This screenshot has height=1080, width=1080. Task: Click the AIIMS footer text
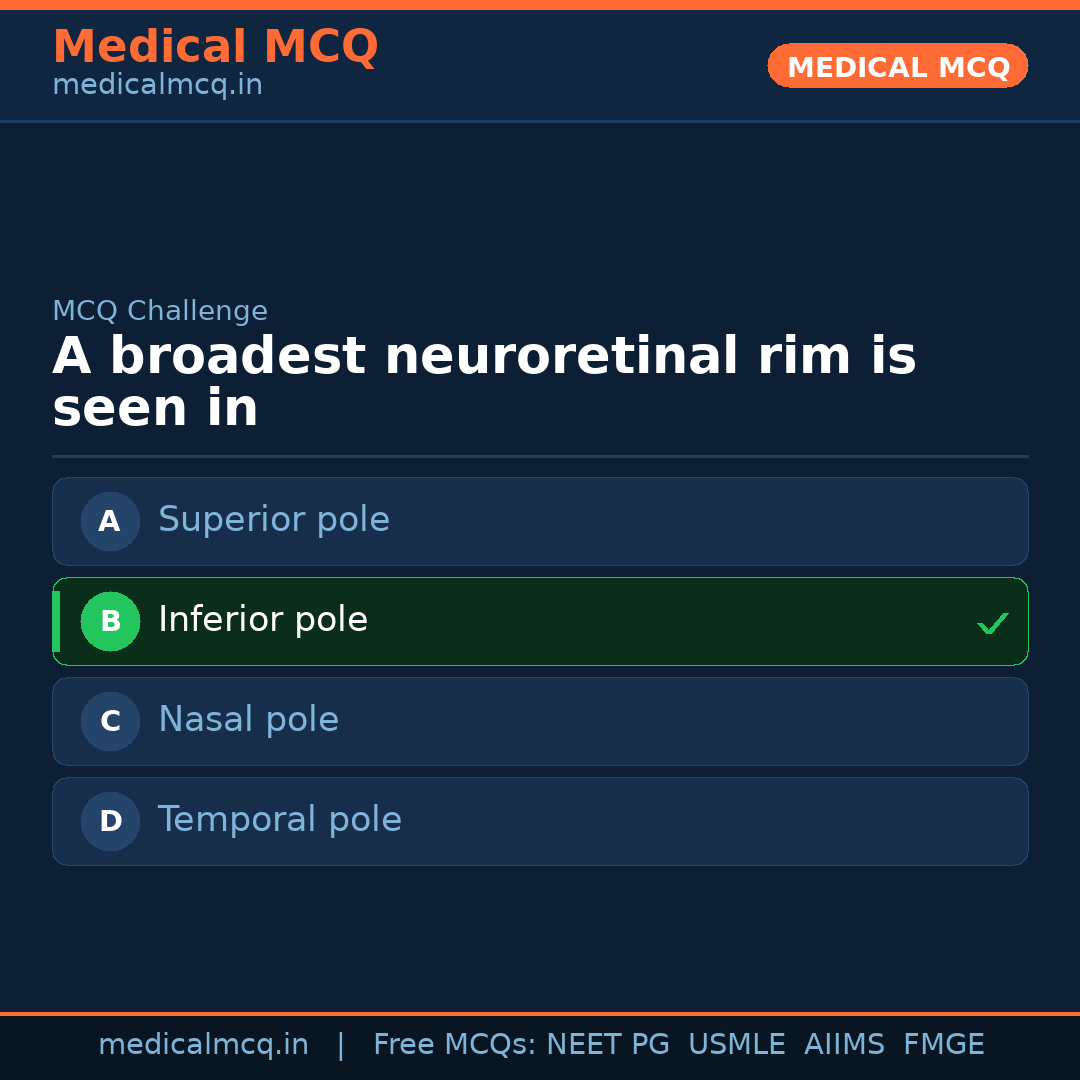[x=844, y=1045]
